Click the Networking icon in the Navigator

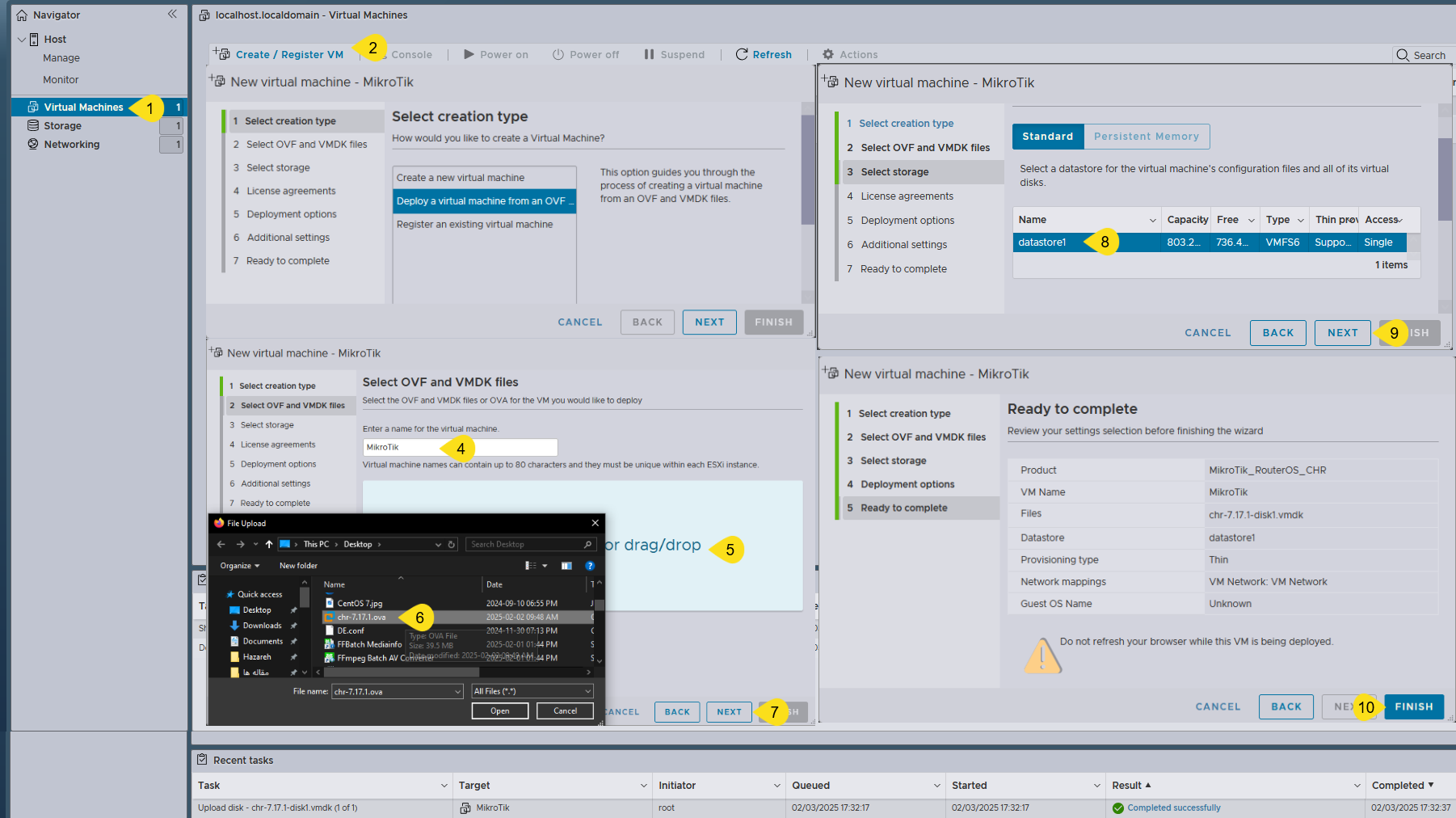pos(33,144)
